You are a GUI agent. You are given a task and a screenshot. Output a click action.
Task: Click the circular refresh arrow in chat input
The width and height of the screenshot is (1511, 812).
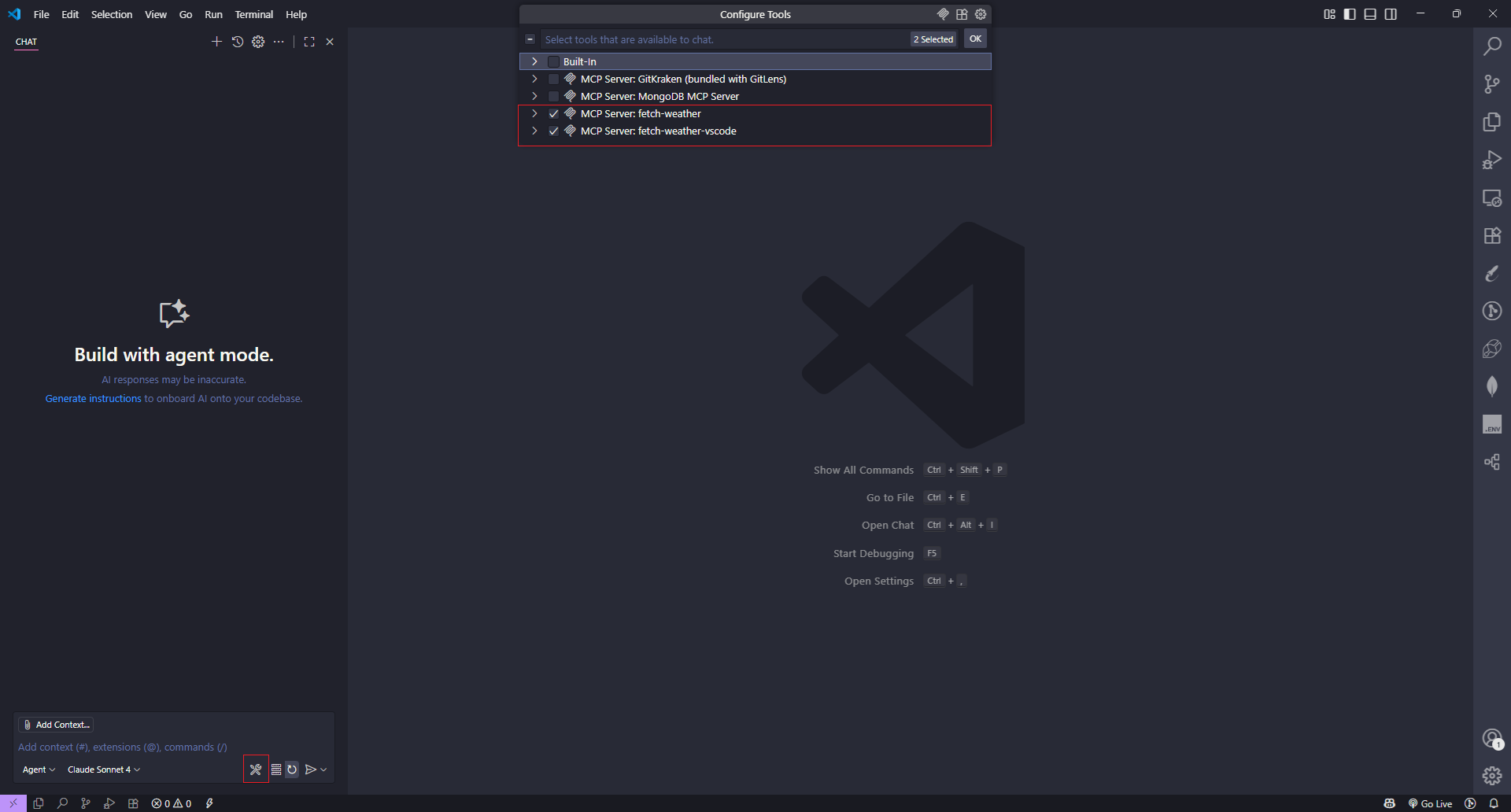click(292, 770)
